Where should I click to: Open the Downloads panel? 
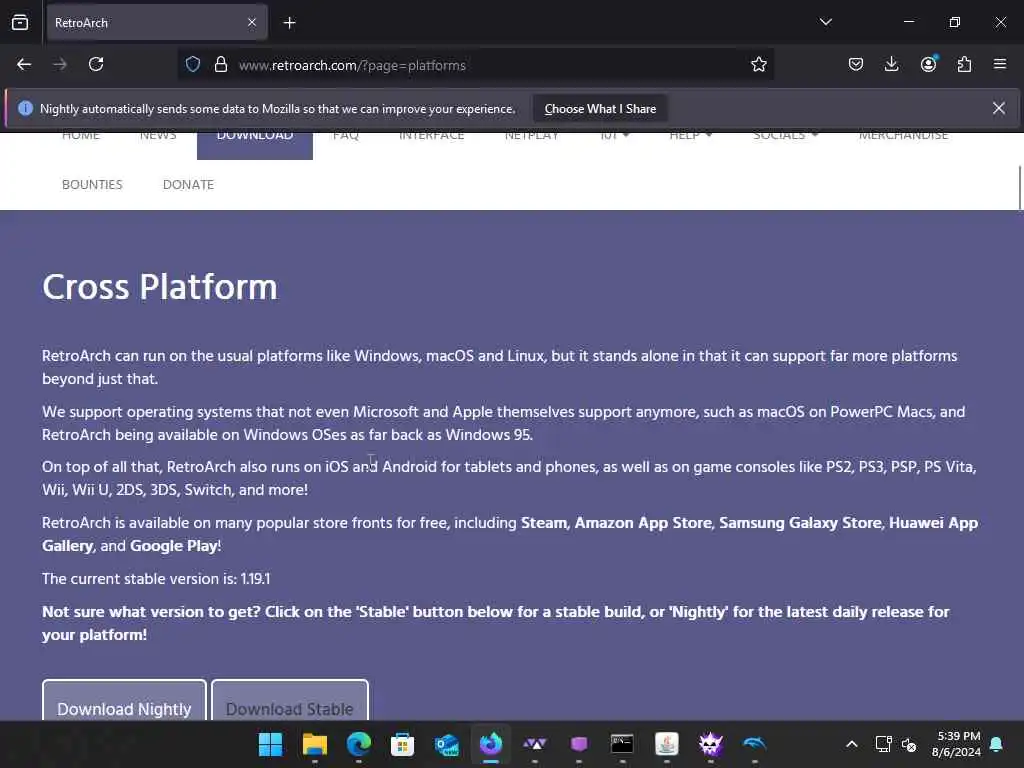(891, 65)
